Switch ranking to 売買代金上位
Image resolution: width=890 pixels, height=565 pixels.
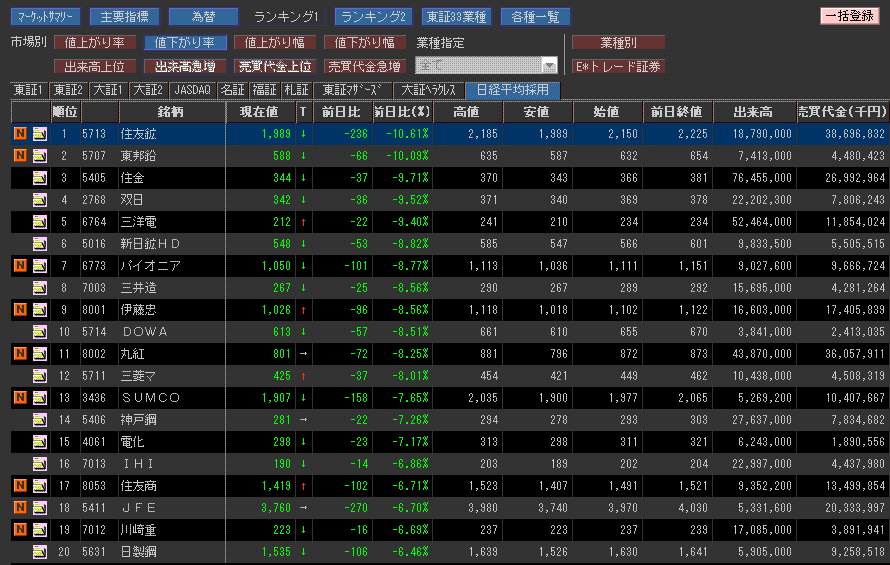(274, 67)
